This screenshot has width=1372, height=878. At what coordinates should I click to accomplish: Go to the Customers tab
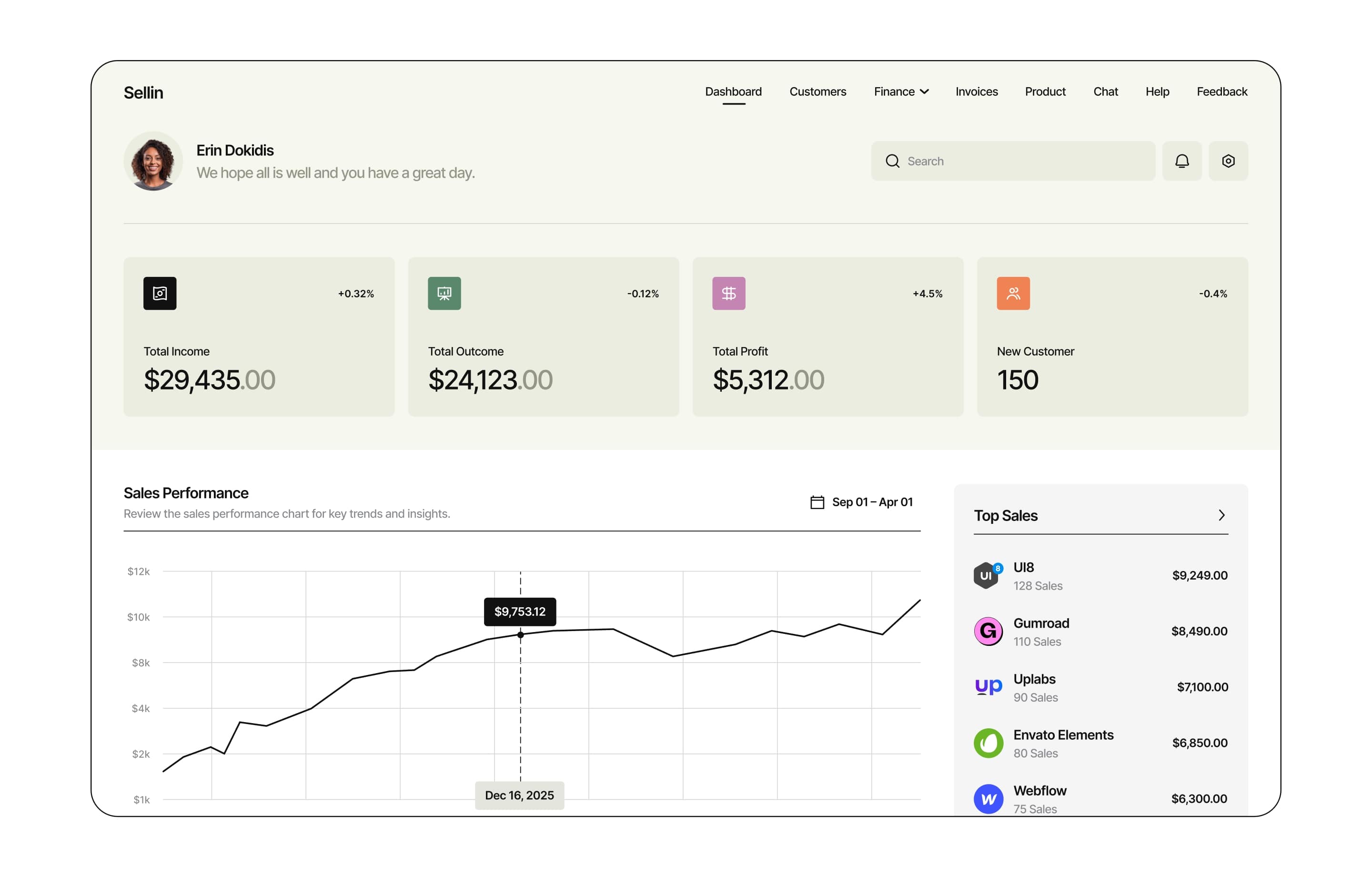pos(817,92)
